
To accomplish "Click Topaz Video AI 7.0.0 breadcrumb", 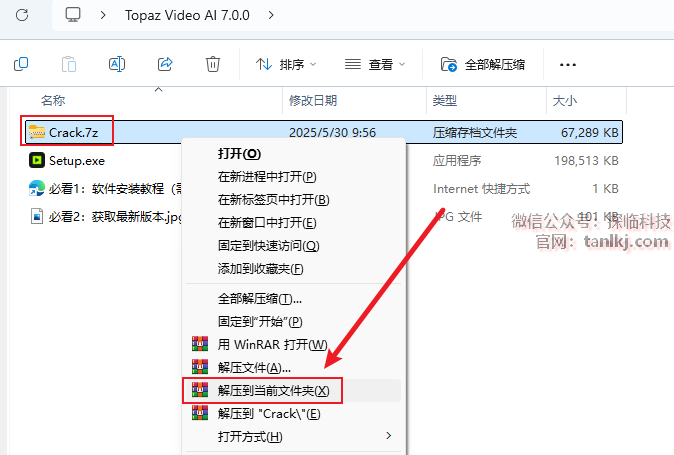I will click(x=187, y=15).
